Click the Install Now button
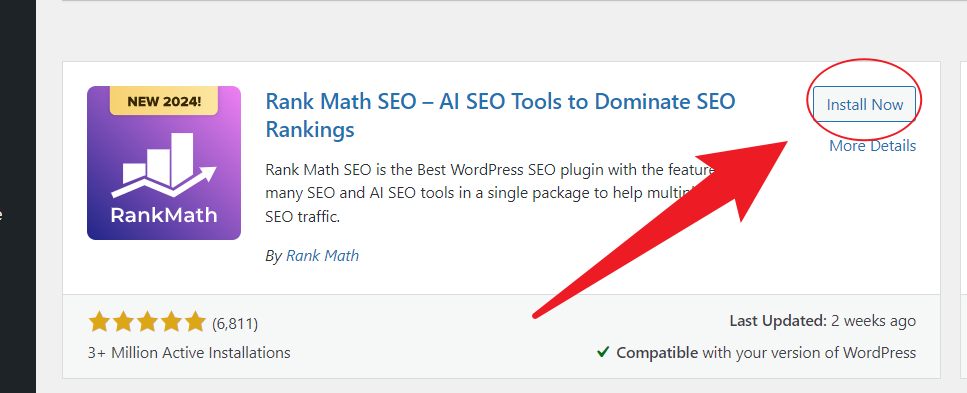Image resolution: width=967 pixels, height=393 pixels. coord(864,104)
